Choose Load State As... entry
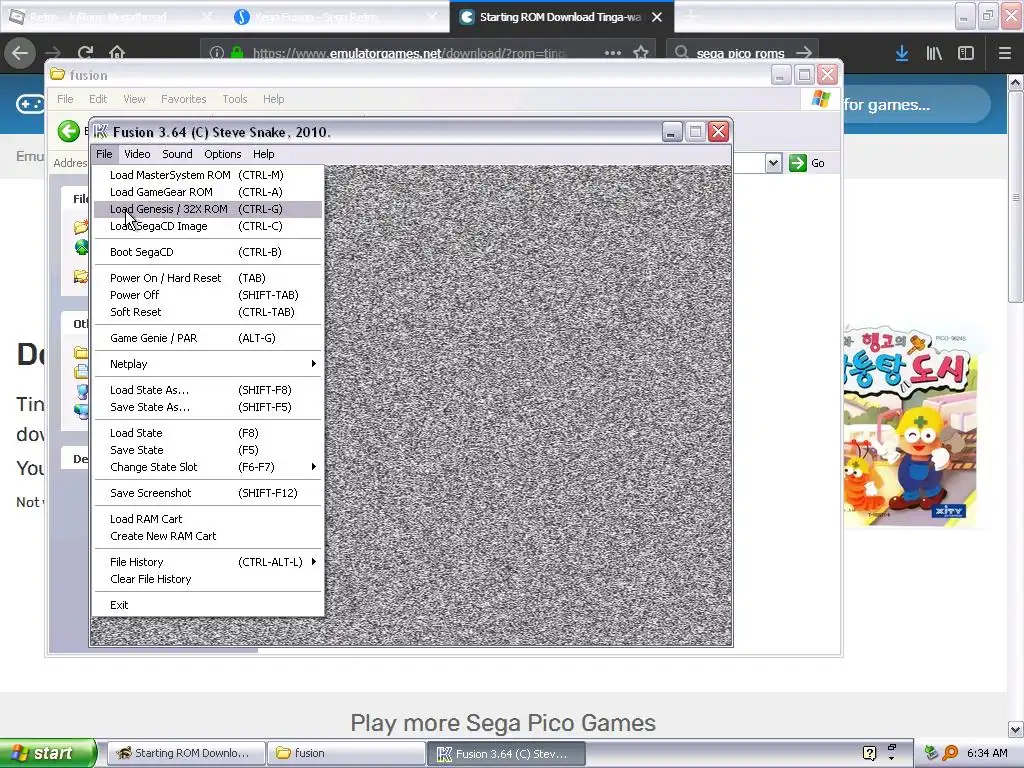 click(208, 390)
